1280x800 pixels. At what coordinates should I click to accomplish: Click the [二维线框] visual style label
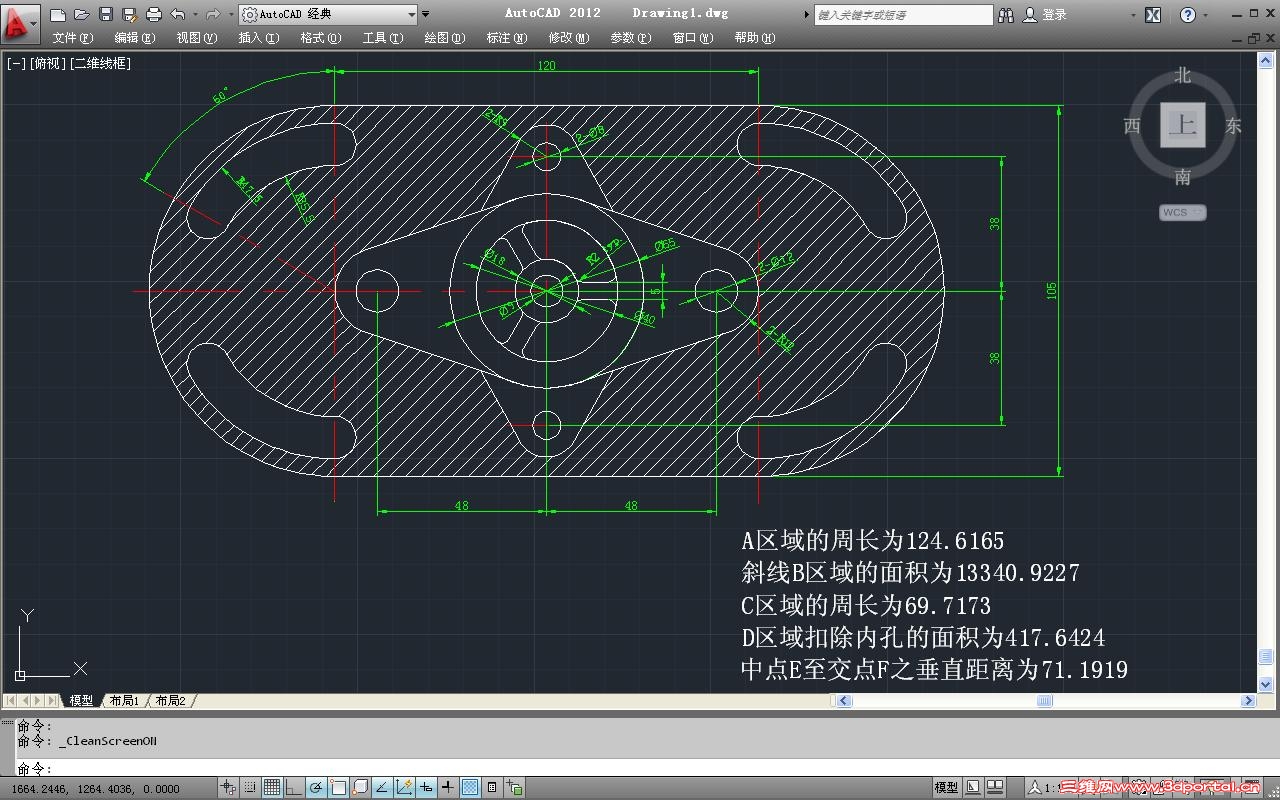click(100, 63)
